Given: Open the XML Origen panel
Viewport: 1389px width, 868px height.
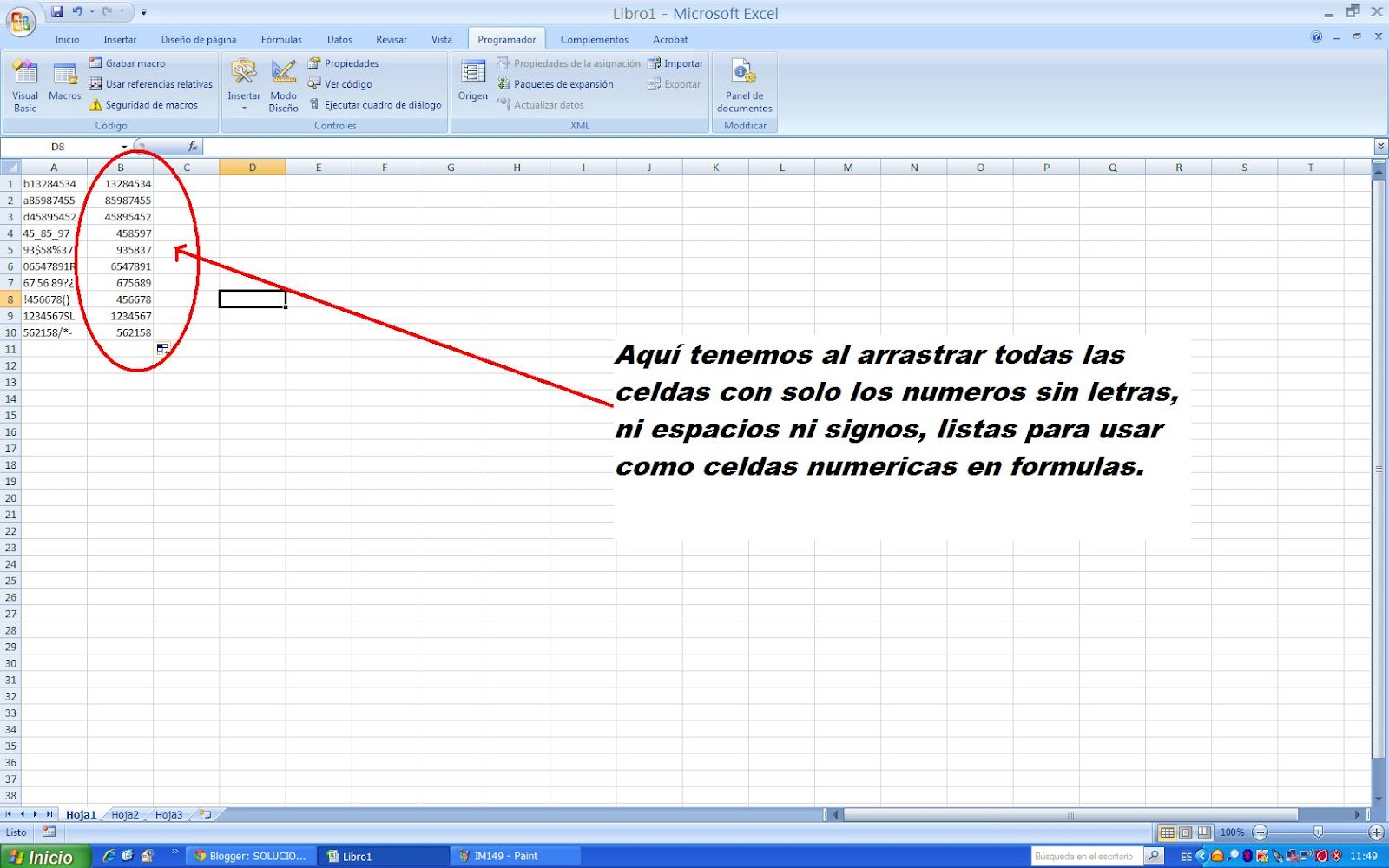Looking at the screenshot, I should coord(473,82).
